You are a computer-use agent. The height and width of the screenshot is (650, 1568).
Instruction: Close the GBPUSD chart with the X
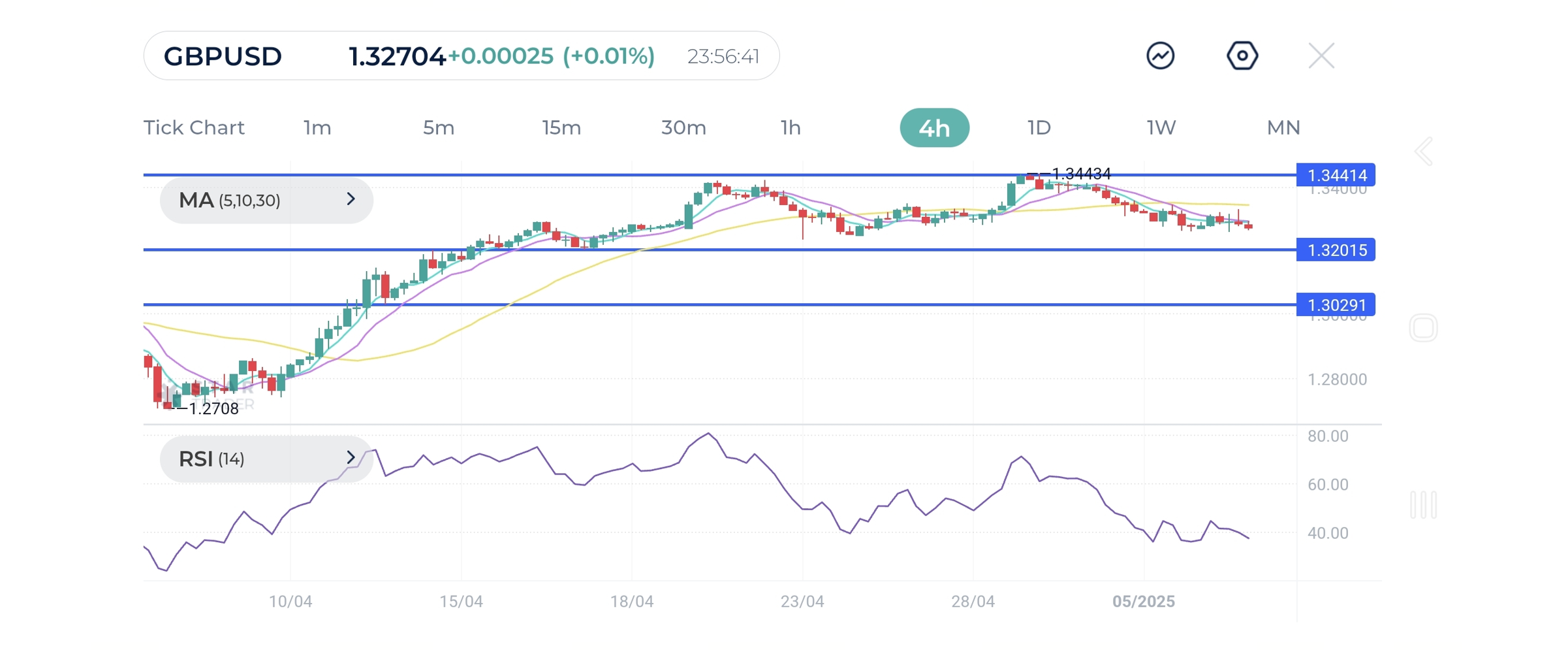coord(1320,56)
